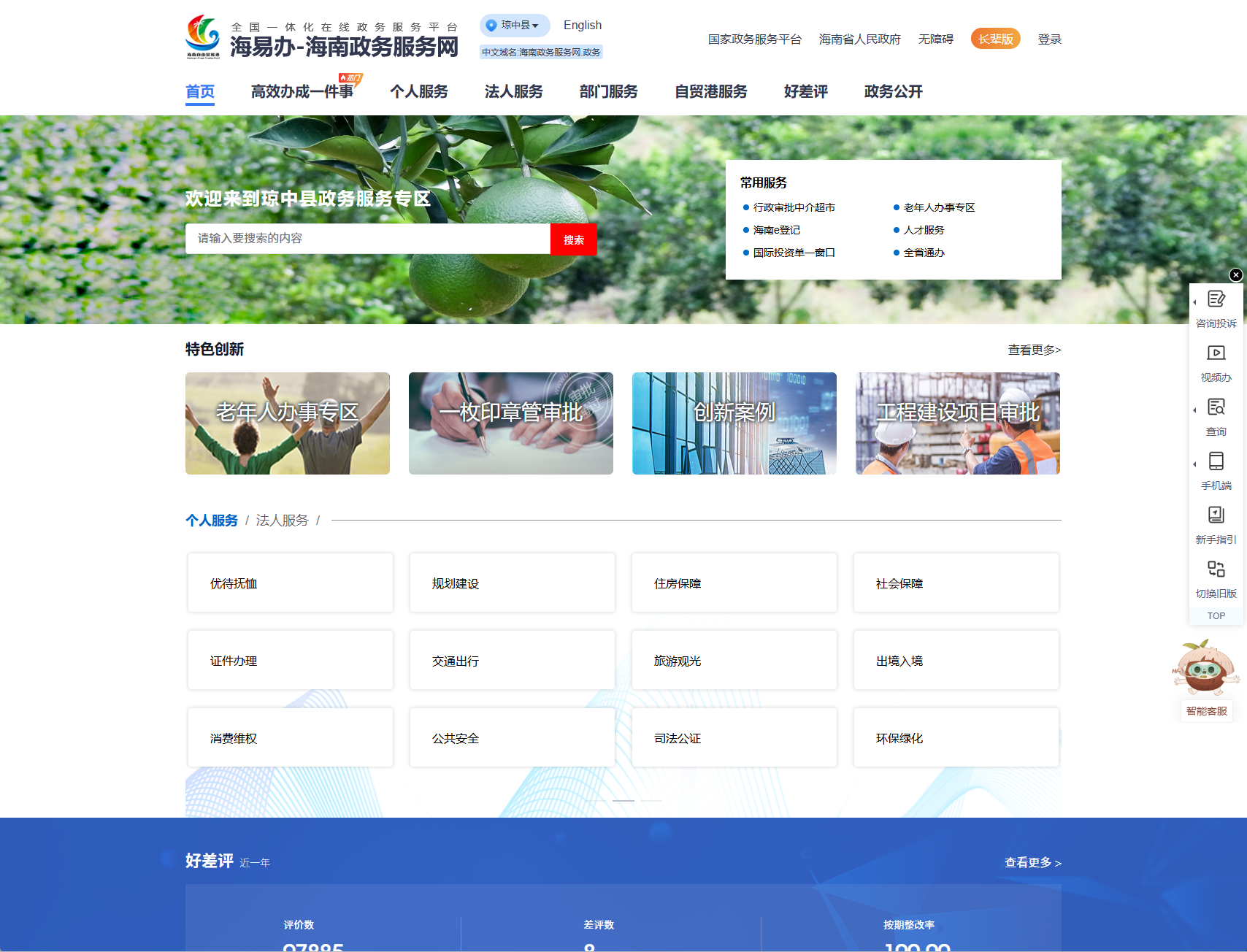Open 好差评 navigation menu

806,91
